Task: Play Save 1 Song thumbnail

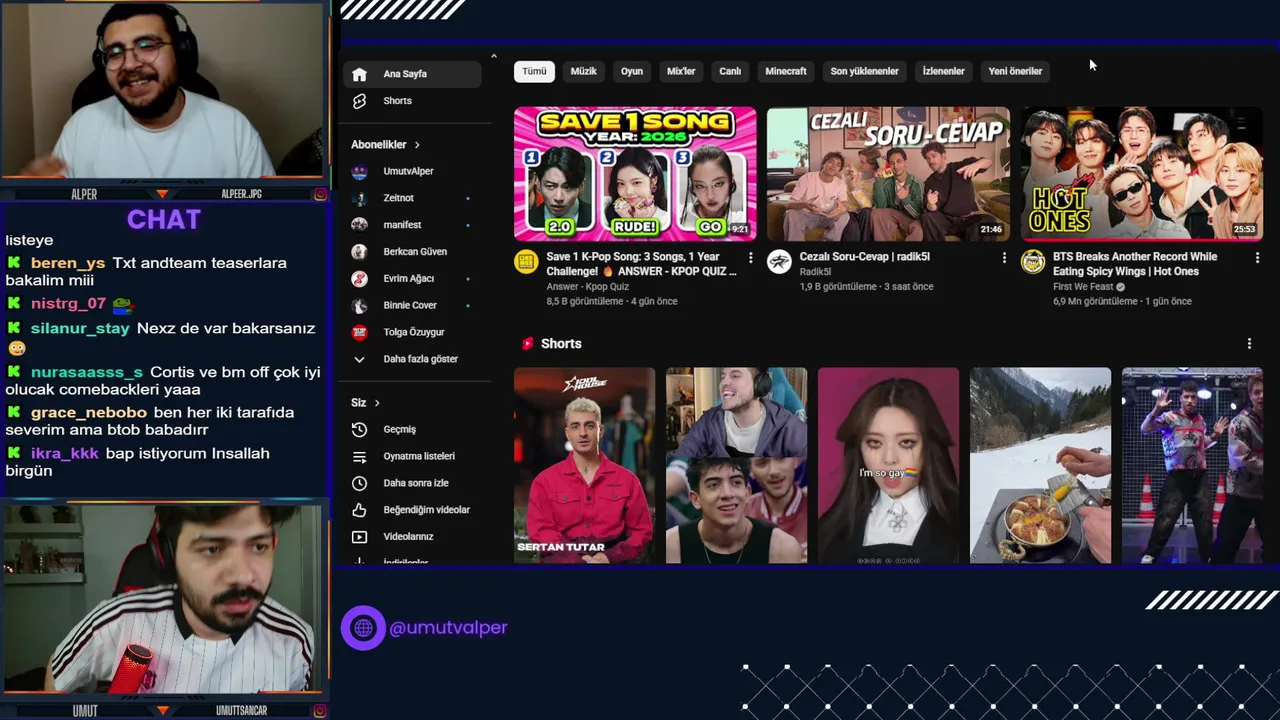Action: coord(635,174)
